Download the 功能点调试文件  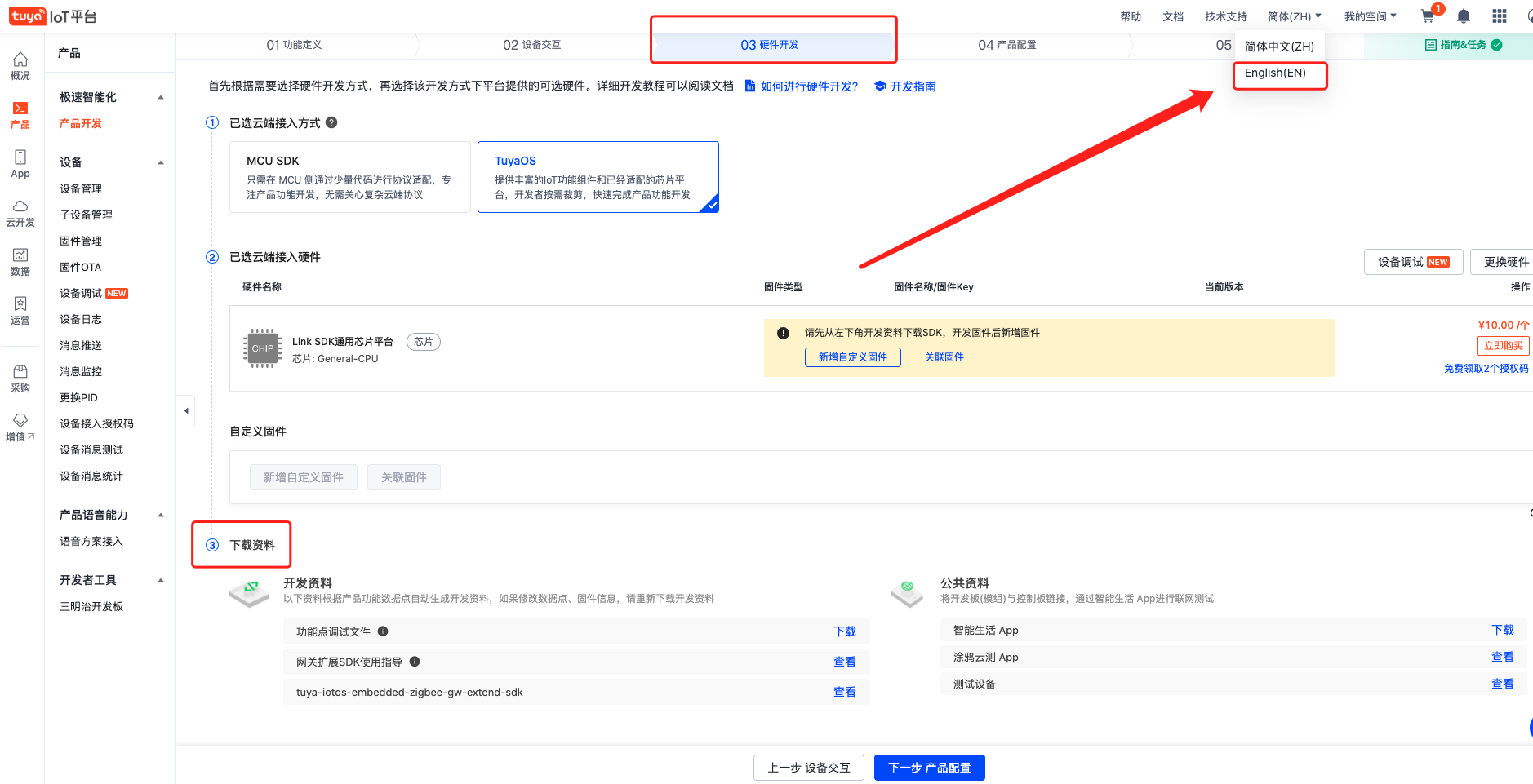click(x=844, y=631)
